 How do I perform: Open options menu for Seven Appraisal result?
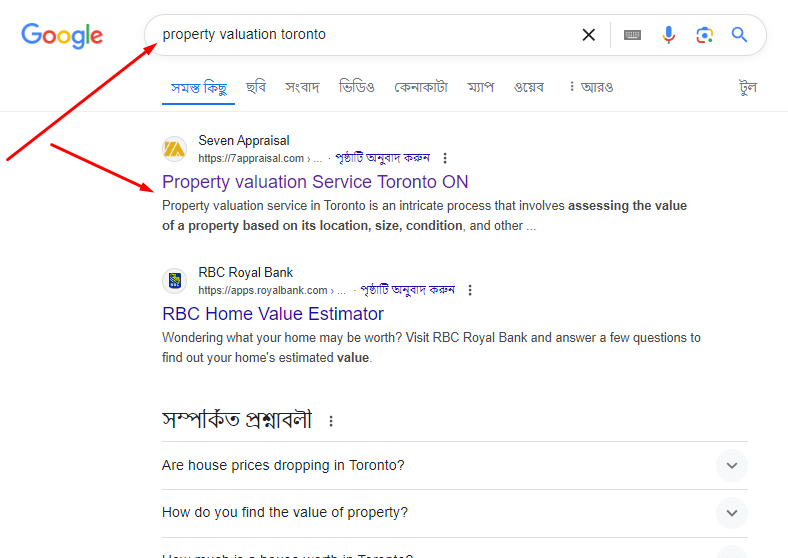[445, 158]
